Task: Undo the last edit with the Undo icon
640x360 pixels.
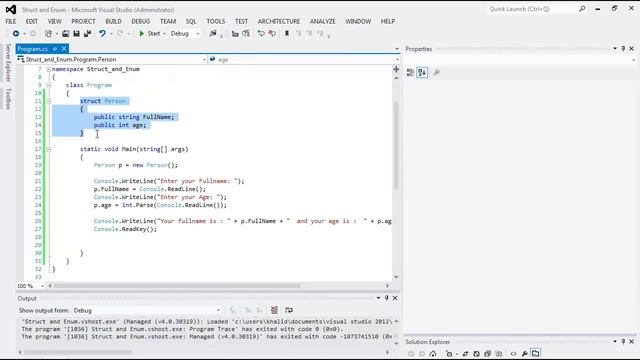Action: pos(102,33)
